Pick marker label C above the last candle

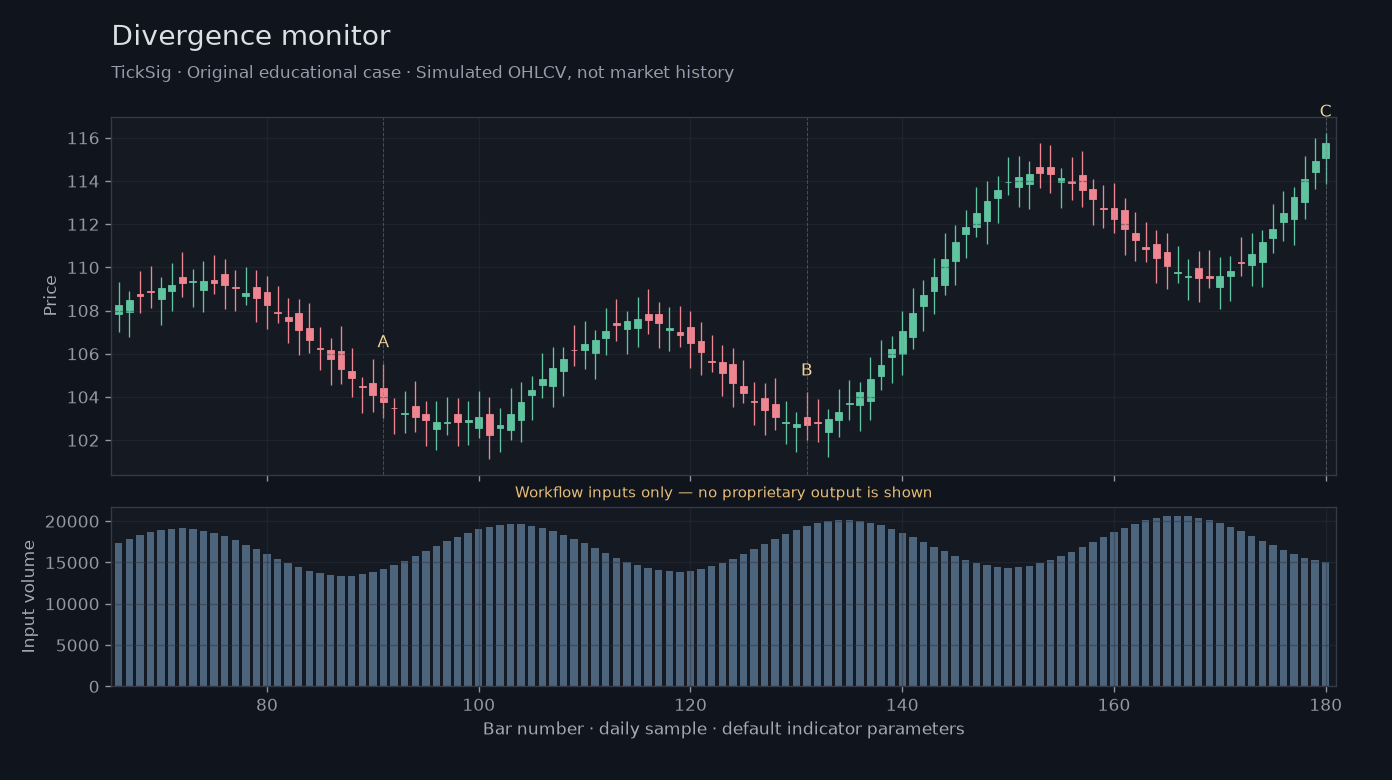(1325, 111)
